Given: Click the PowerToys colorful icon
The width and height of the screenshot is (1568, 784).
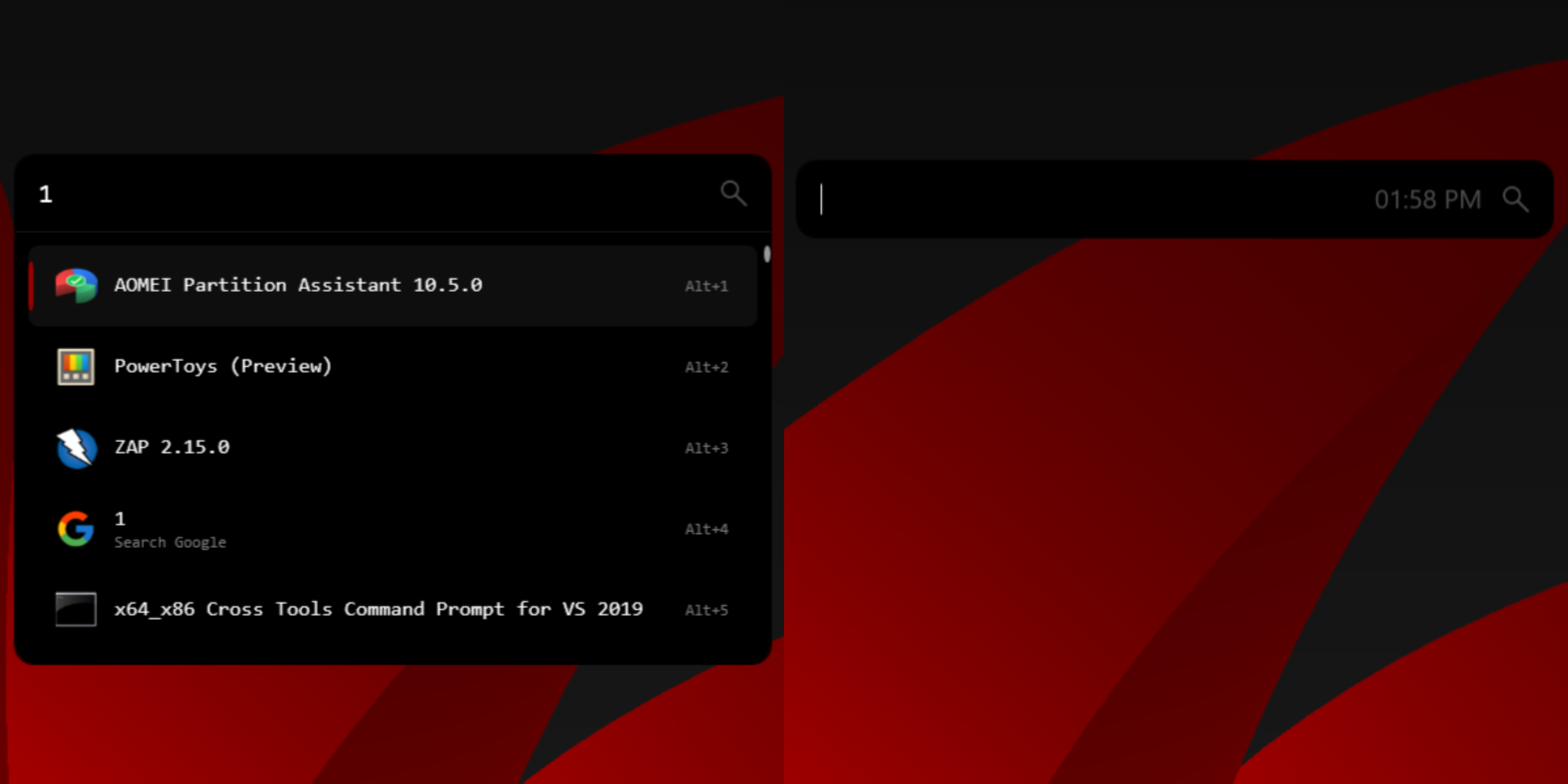Looking at the screenshot, I should [76, 366].
